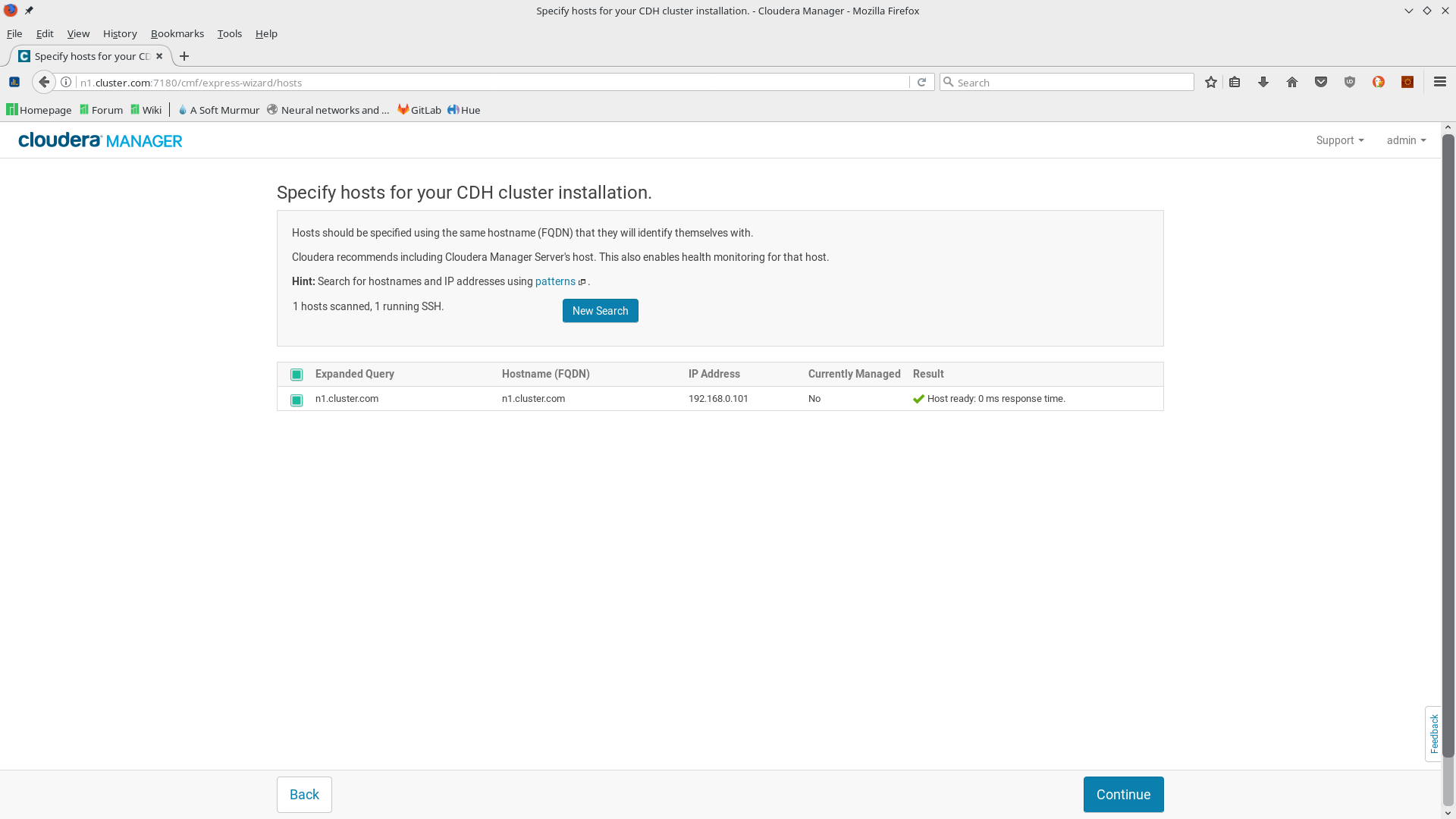Open the Tools menu
Screen dimensions: 1456x819
pos(230,33)
